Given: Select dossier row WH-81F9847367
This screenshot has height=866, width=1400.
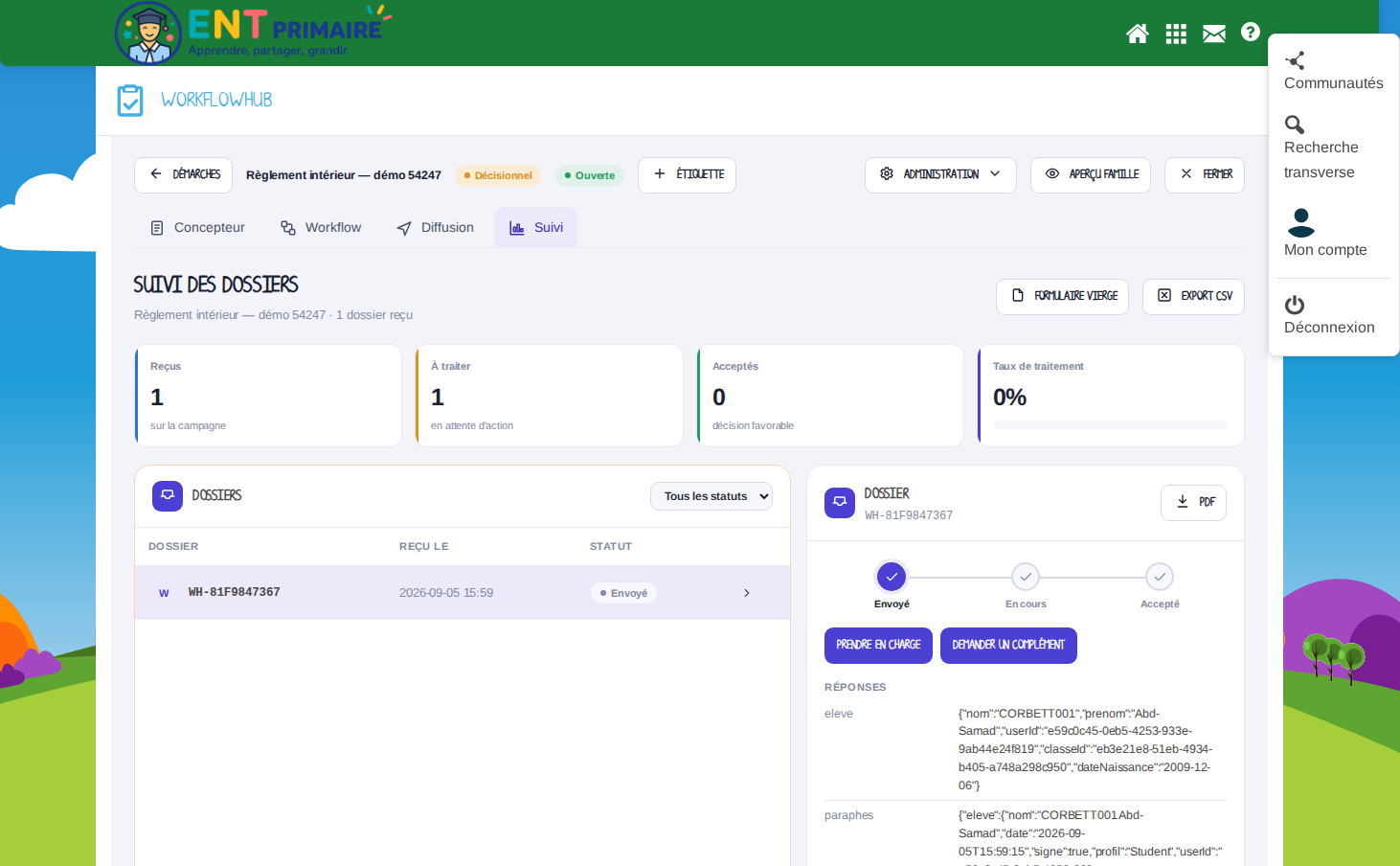Looking at the screenshot, I should coord(463,593).
